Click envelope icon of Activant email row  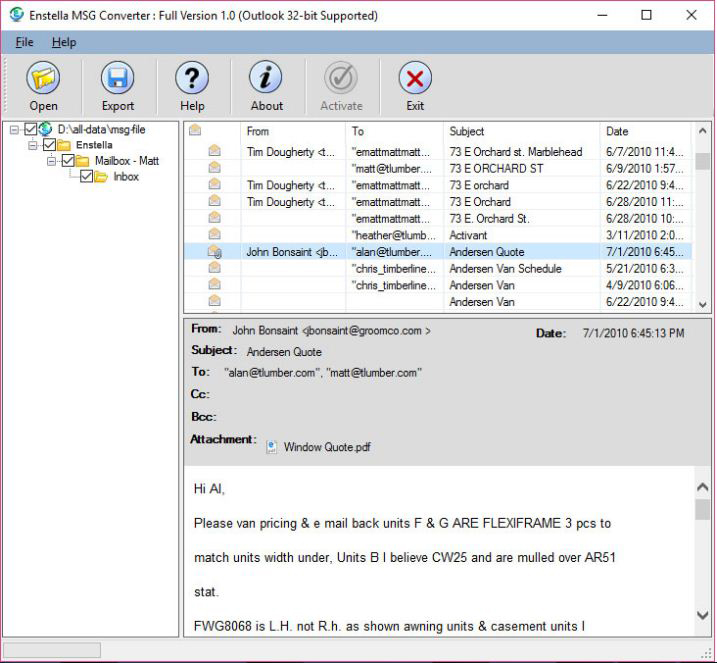point(214,234)
